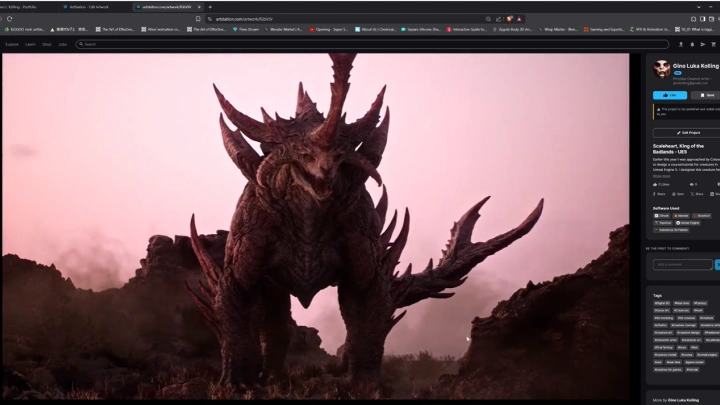Viewport: 720px width, 405px height.
Task: Click the Gino Luka Kolling avatar
Action: [x=662, y=69]
